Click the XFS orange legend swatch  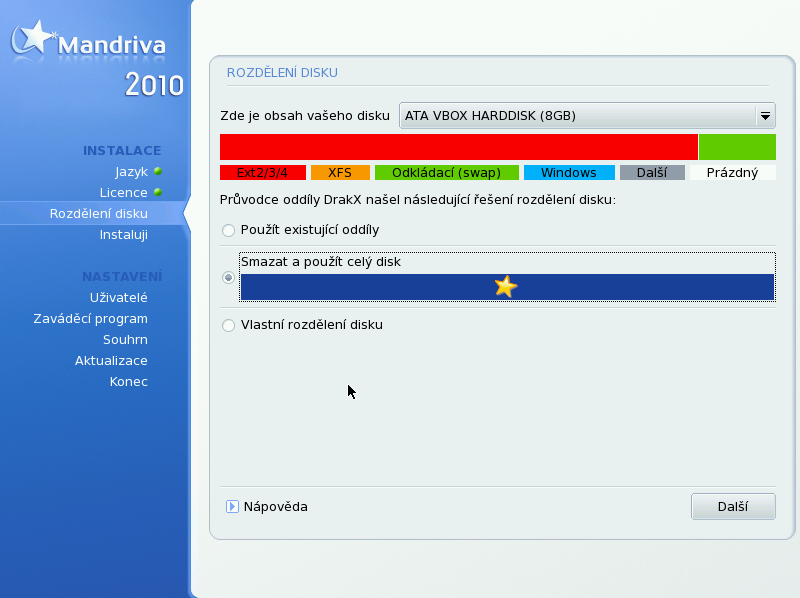point(340,172)
